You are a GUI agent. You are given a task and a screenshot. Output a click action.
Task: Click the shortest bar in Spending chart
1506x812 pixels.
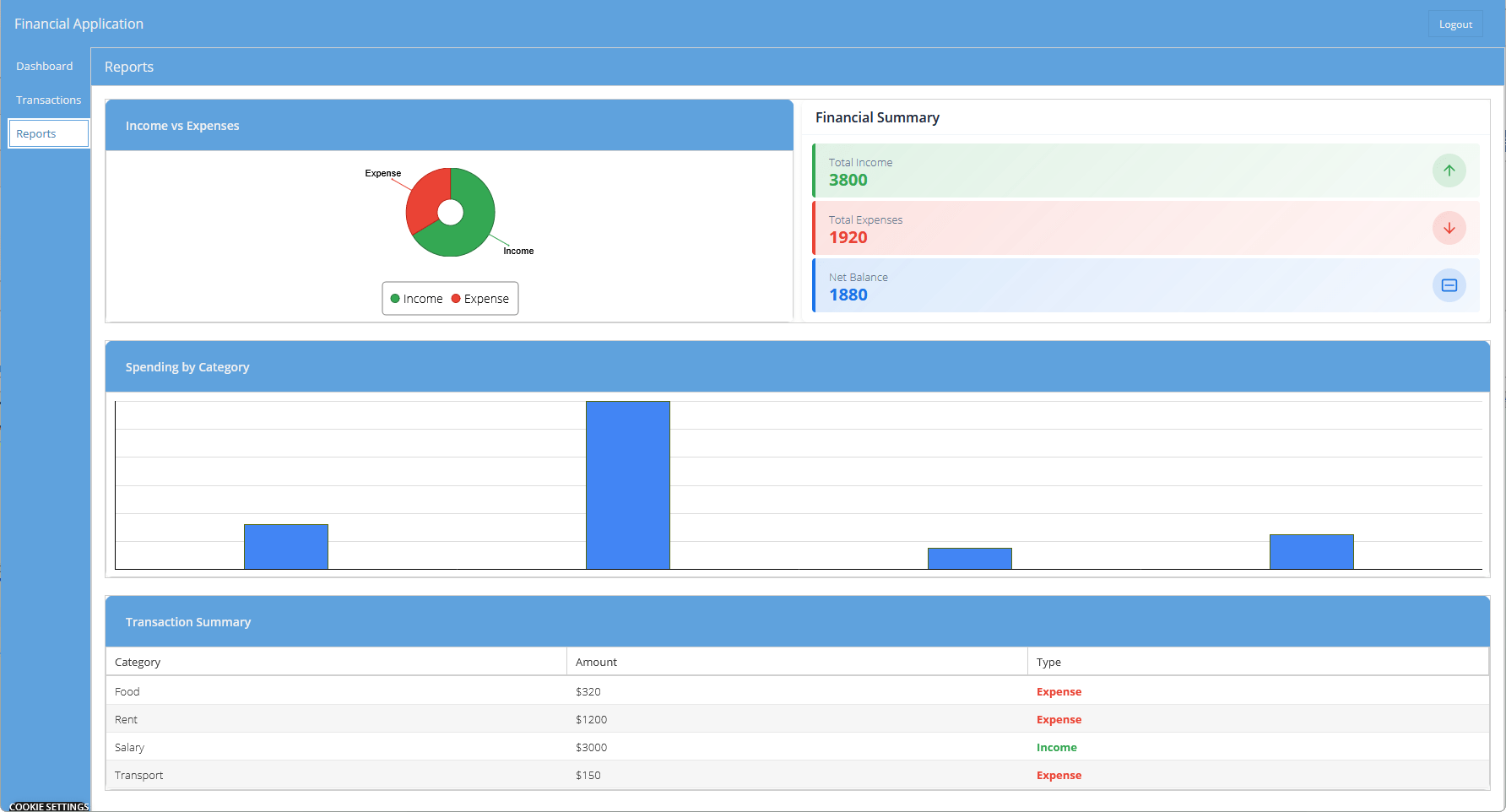coord(970,558)
